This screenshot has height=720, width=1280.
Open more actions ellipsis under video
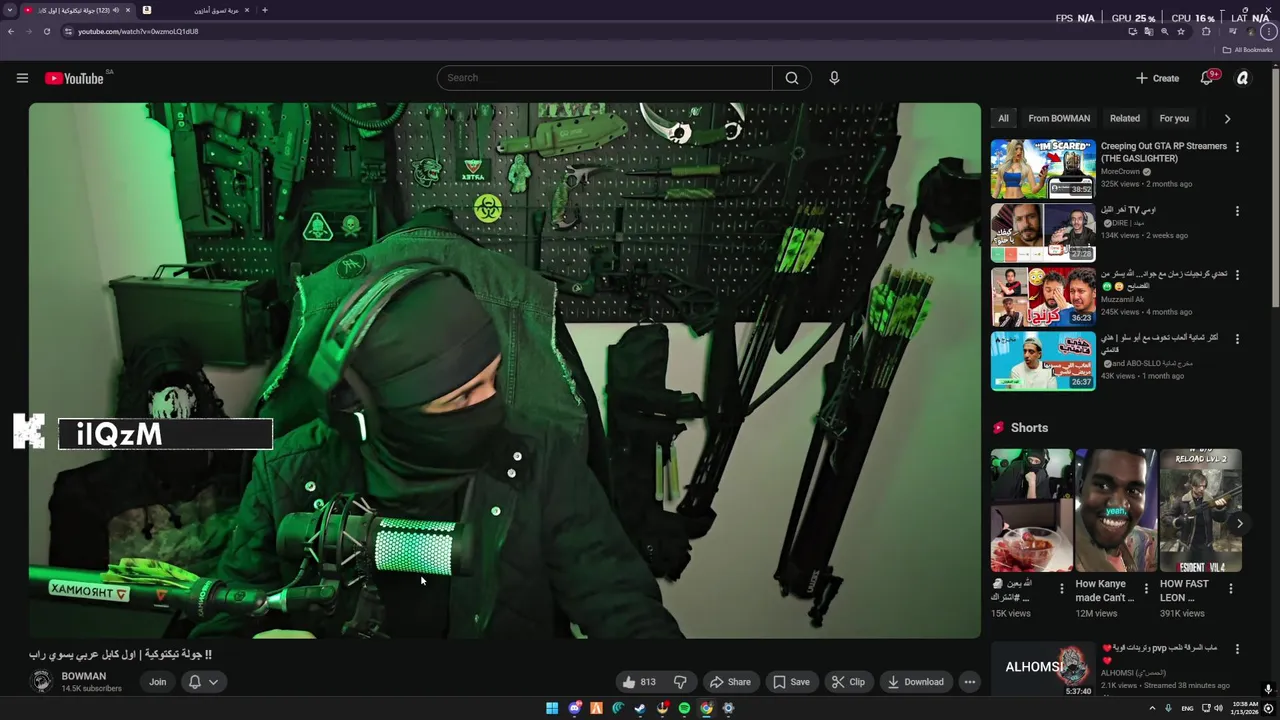point(969,682)
